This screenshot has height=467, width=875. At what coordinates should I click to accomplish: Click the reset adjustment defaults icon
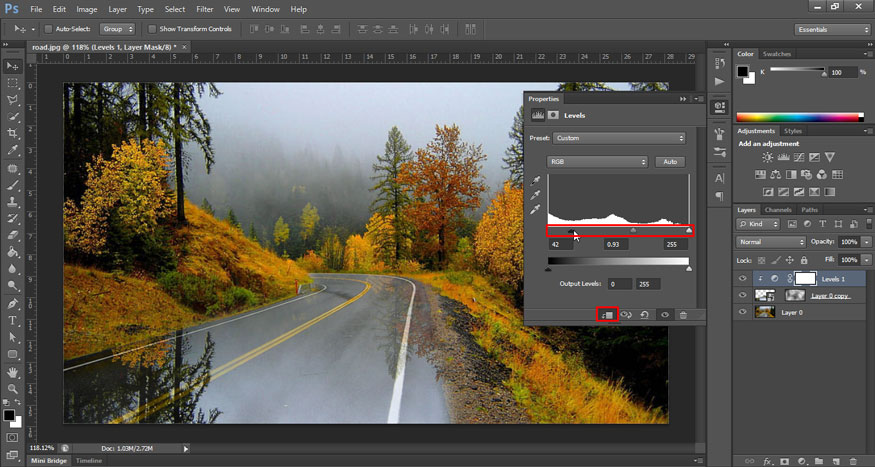[645, 314]
